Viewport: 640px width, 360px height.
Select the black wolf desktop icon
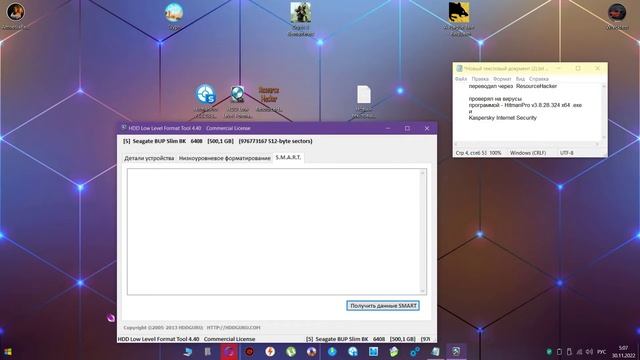459,12
